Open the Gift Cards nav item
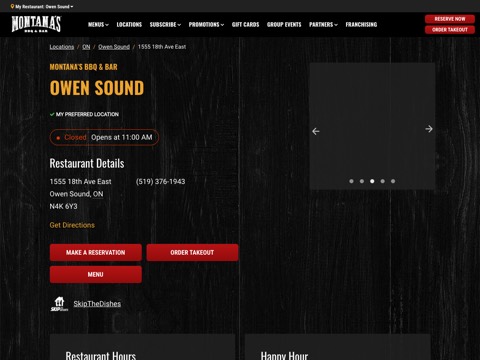Image resolution: width=480 pixels, height=360 pixels. click(245, 24)
